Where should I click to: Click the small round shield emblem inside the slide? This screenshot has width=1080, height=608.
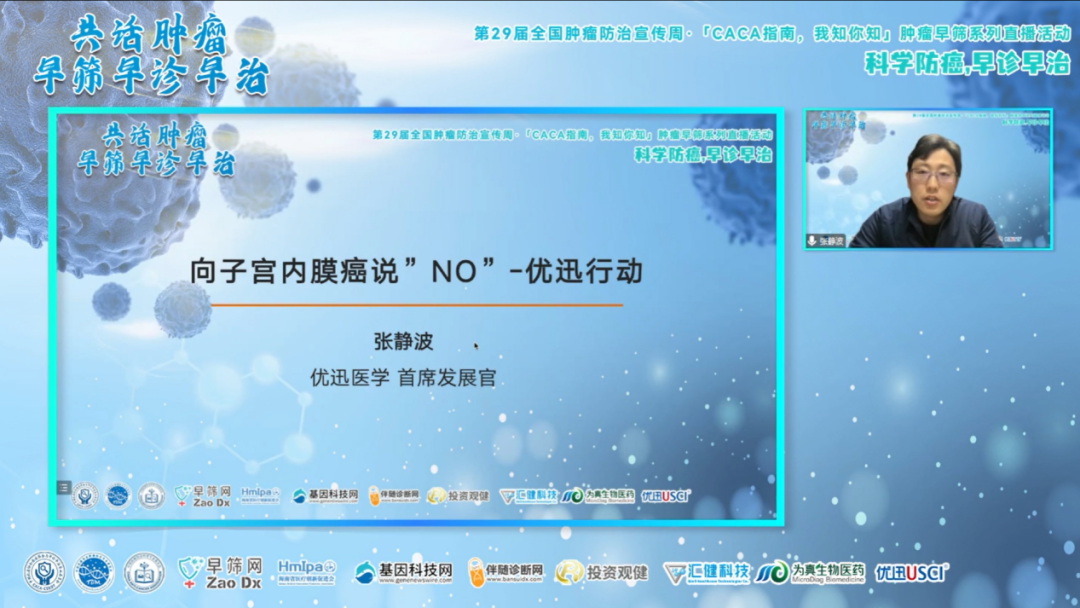point(85,496)
